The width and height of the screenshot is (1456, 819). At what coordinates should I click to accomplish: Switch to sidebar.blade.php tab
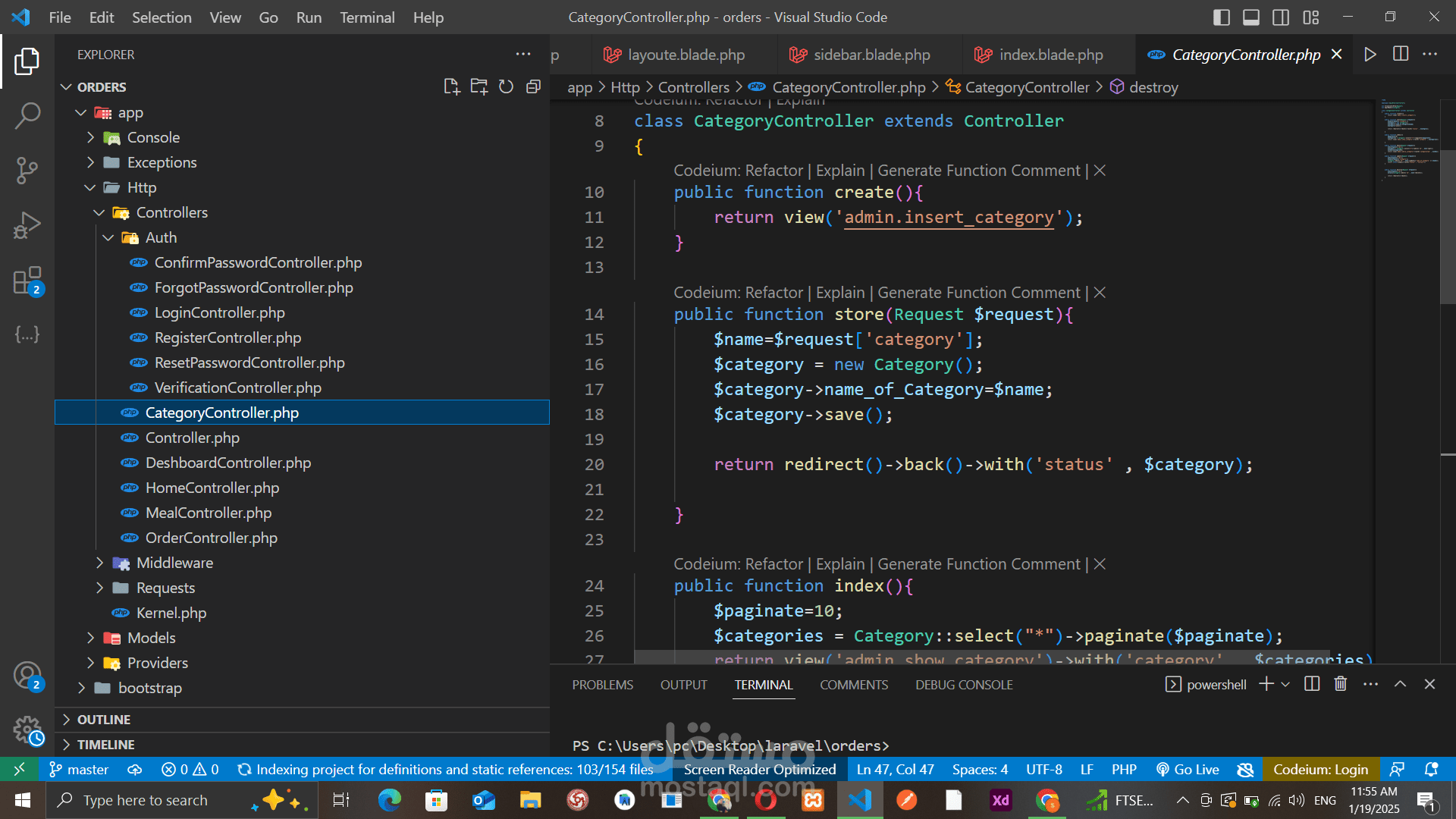click(871, 55)
